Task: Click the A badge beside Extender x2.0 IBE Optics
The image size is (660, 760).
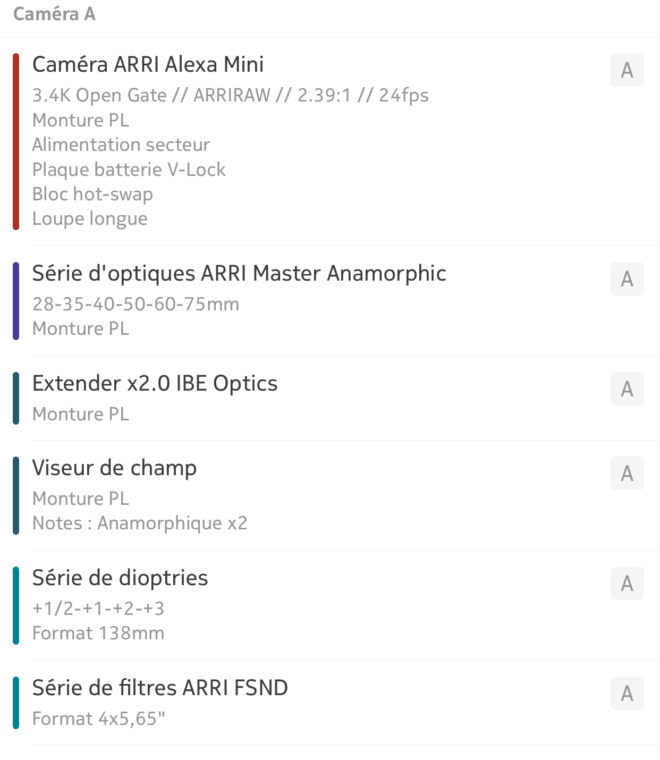Action: pos(627,389)
